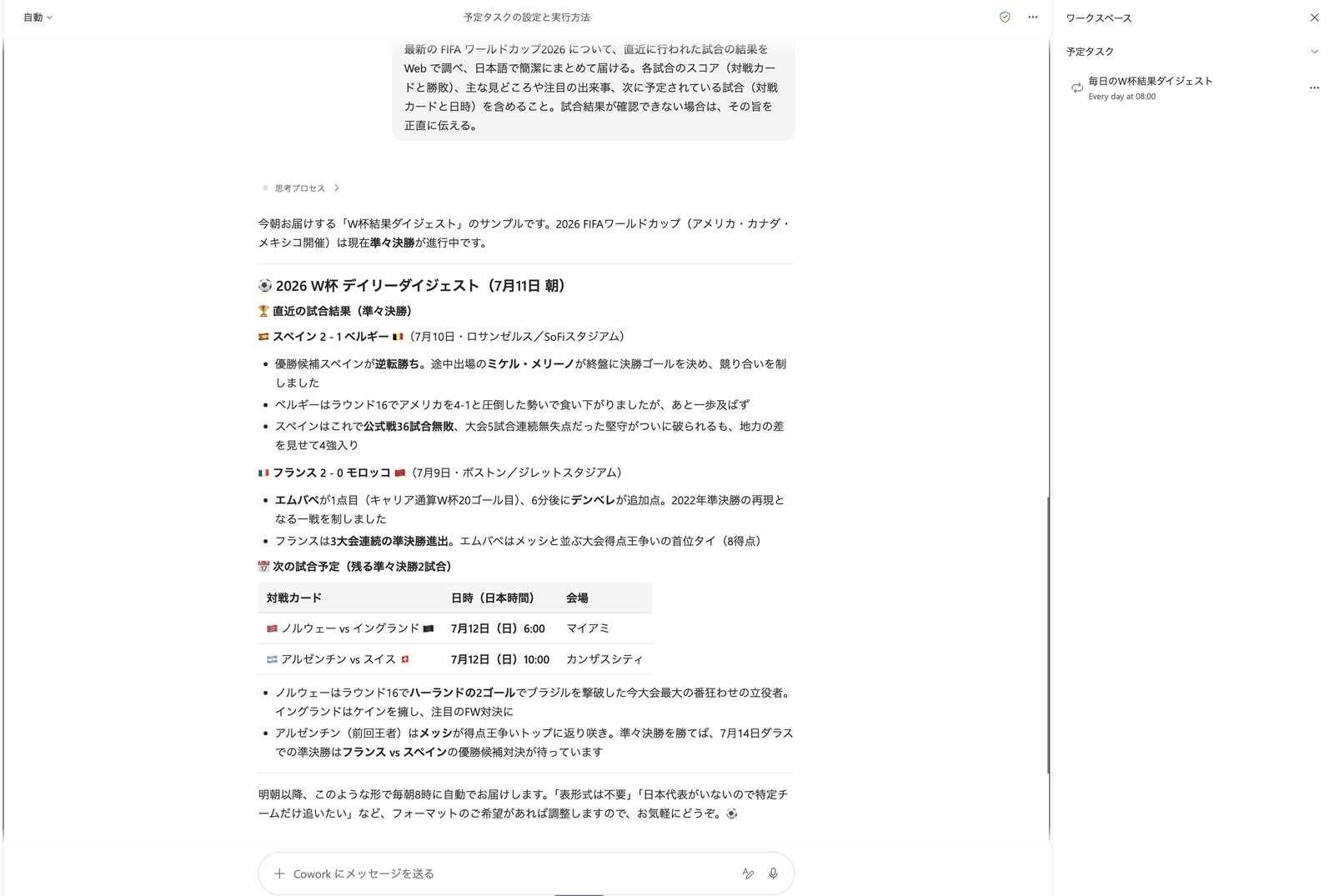1334x896 pixels.
Task: Click the Morocco flag after モロッコ
Action: 400,473
